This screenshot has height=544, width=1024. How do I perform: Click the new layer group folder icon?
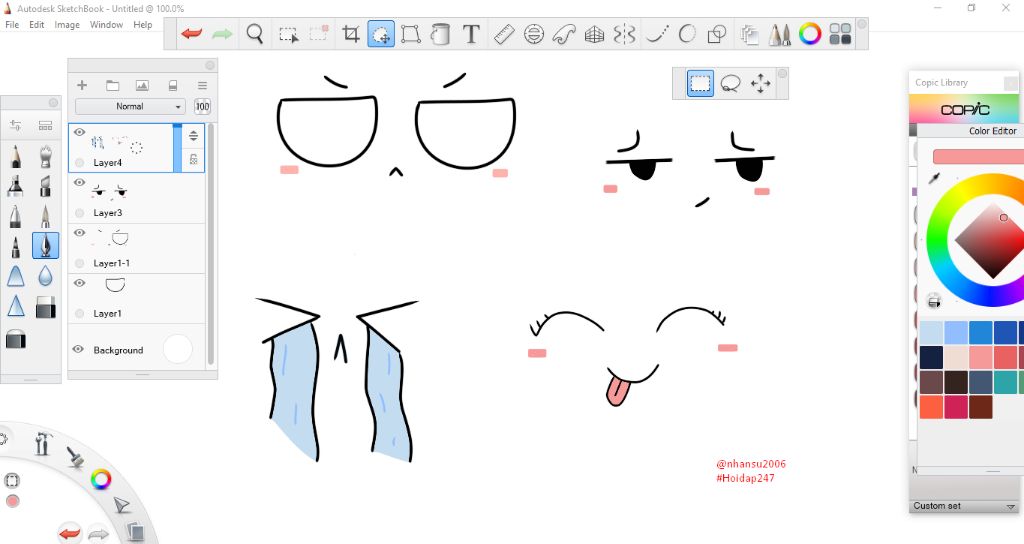[x=112, y=86]
